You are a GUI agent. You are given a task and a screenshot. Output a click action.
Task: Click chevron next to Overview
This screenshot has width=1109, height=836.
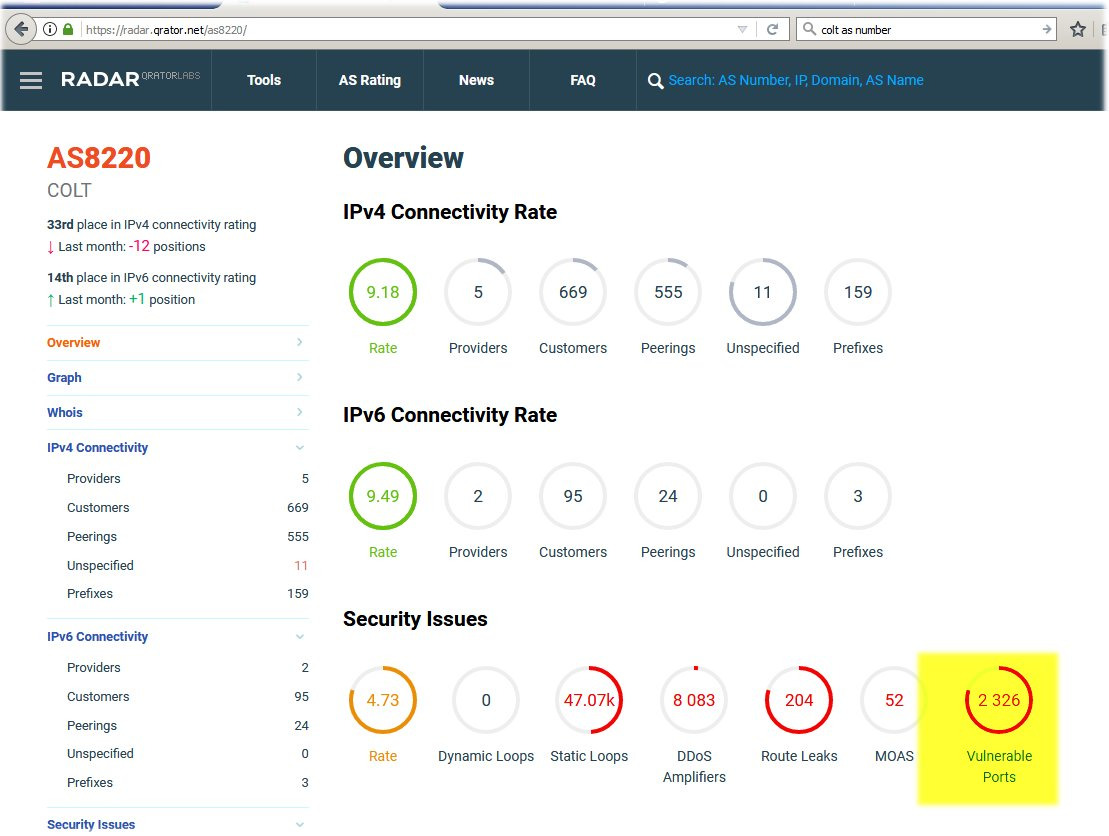(x=300, y=342)
